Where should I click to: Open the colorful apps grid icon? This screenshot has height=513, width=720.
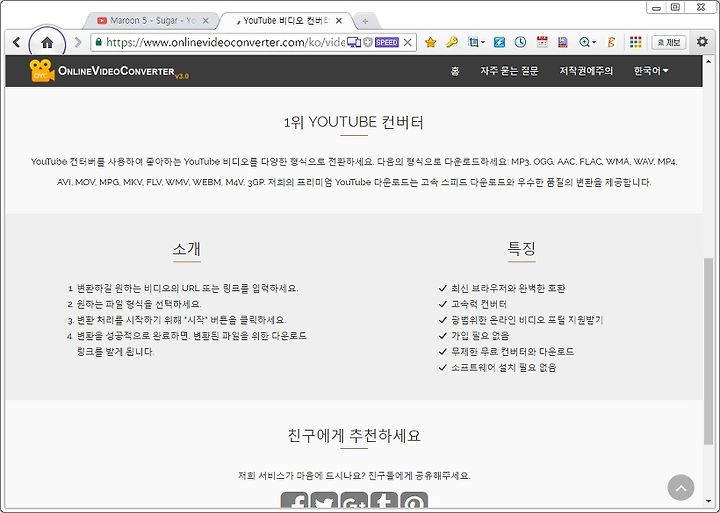click(x=636, y=42)
